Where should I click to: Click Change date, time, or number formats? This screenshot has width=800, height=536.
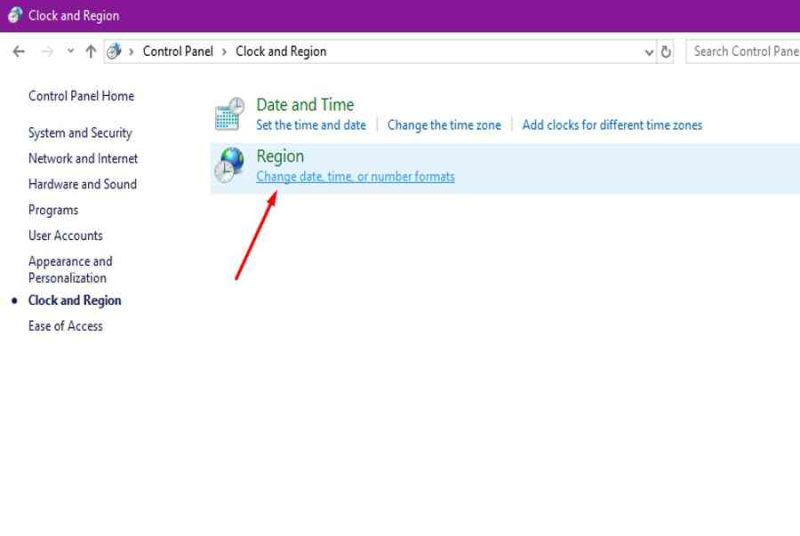tap(356, 176)
